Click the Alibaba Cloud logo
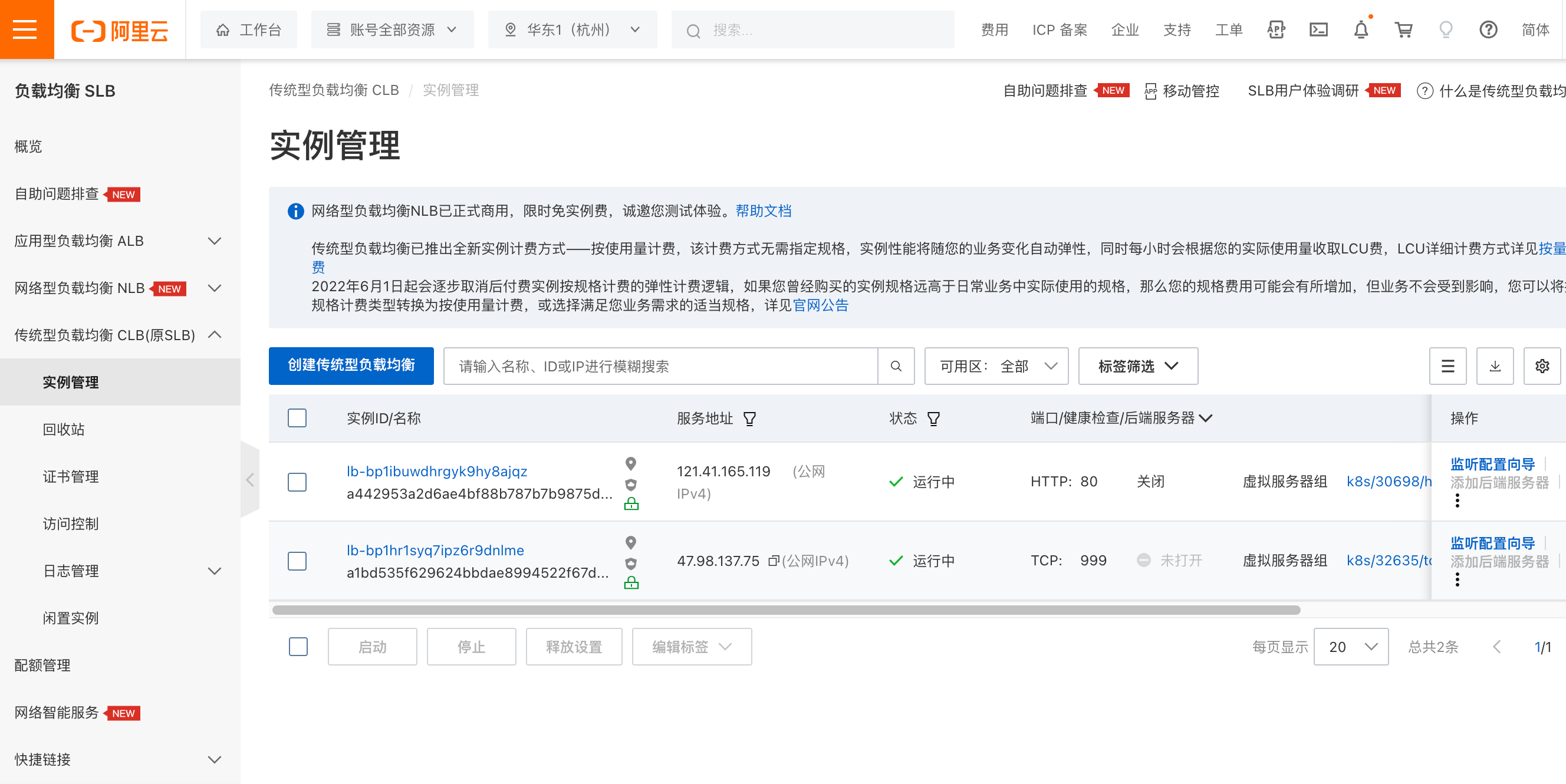 (x=120, y=31)
